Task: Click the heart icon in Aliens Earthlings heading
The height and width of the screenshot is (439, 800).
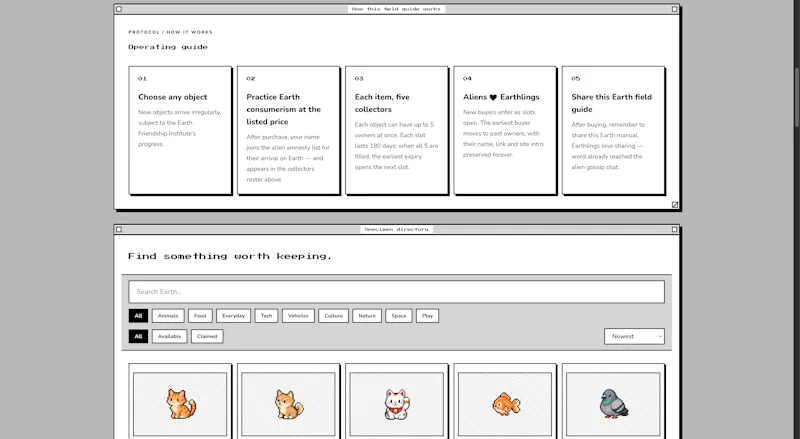Action: tap(493, 97)
